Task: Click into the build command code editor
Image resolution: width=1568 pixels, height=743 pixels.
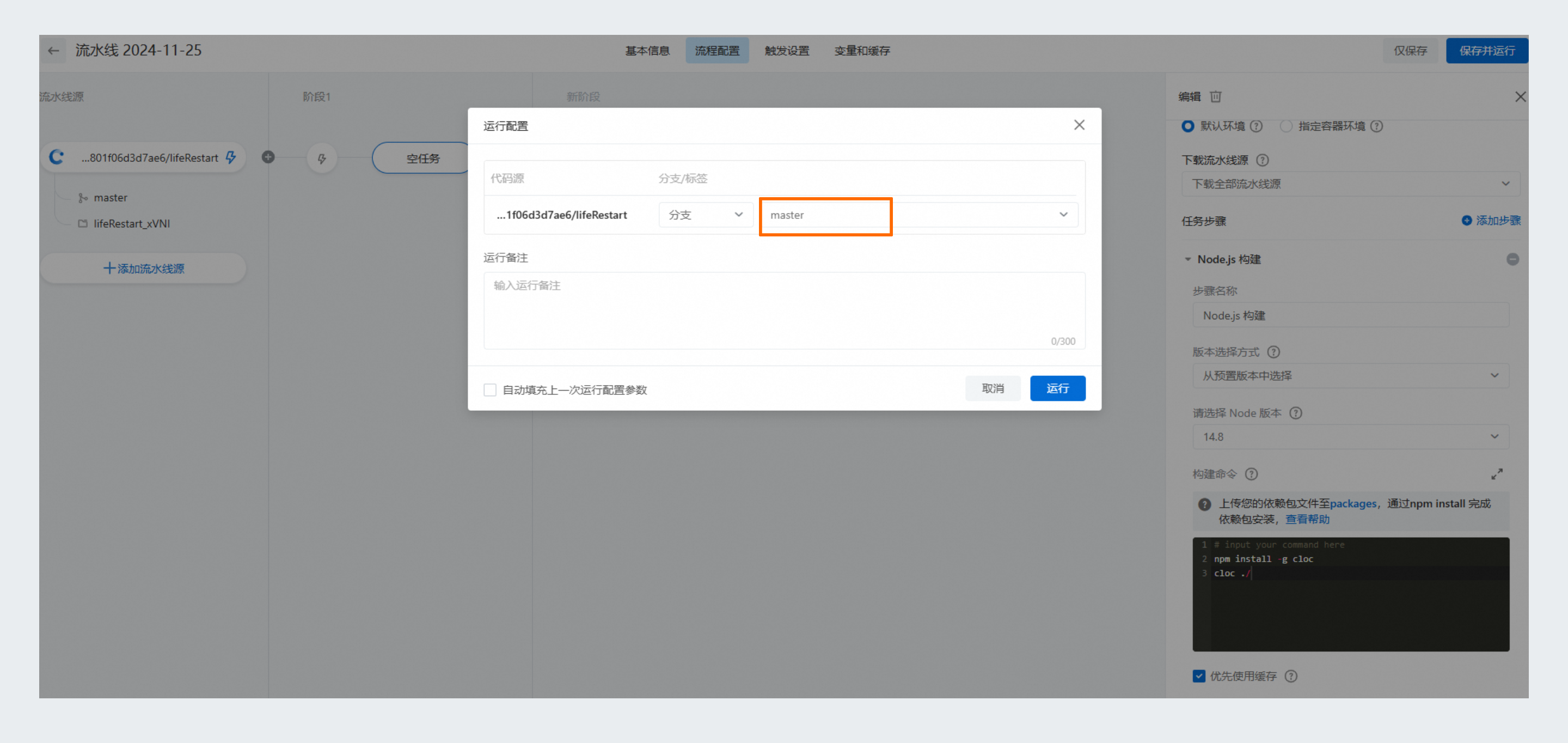Action: click(1350, 594)
